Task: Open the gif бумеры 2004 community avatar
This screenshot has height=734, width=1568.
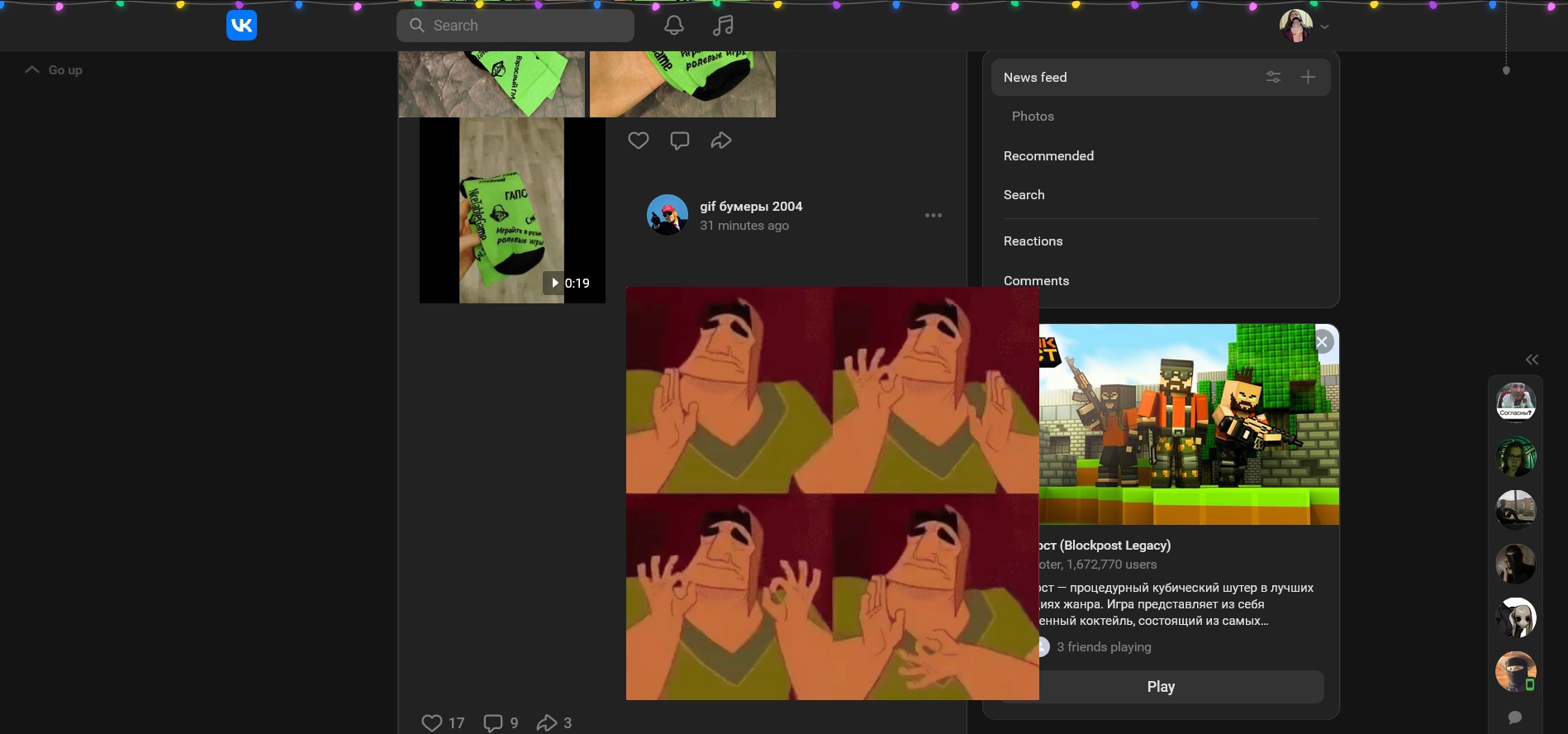Action: pyautogui.click(x=668, y=215)
